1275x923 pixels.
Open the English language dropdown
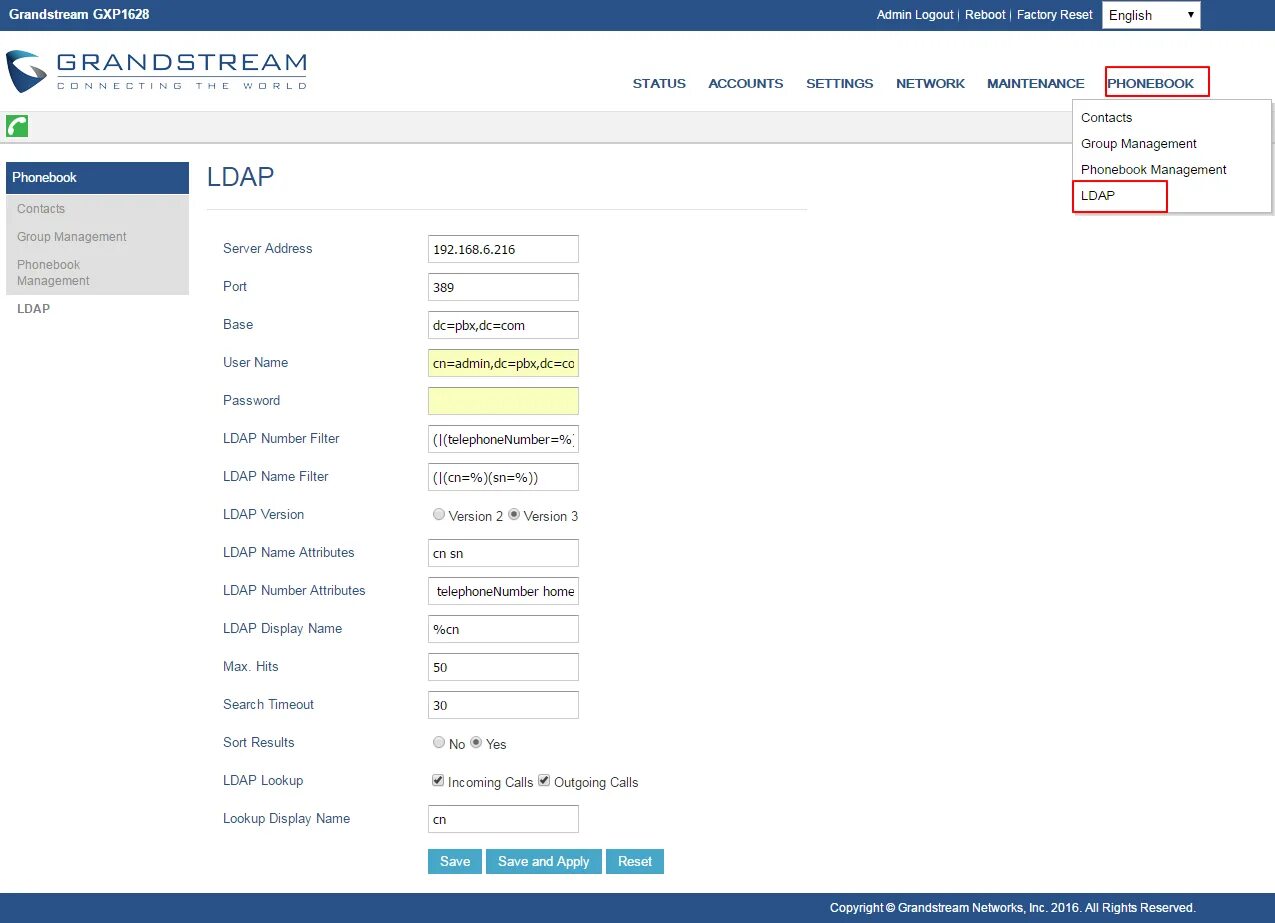coord(1151,15)
